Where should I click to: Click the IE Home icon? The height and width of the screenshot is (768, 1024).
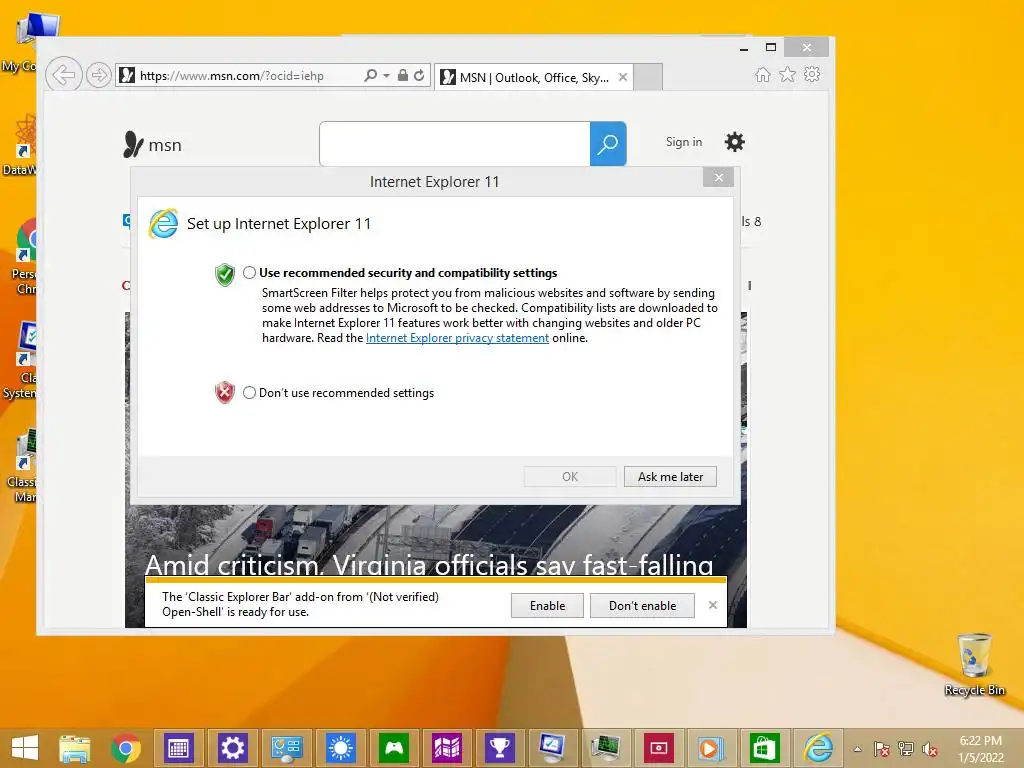coord(762,74)
